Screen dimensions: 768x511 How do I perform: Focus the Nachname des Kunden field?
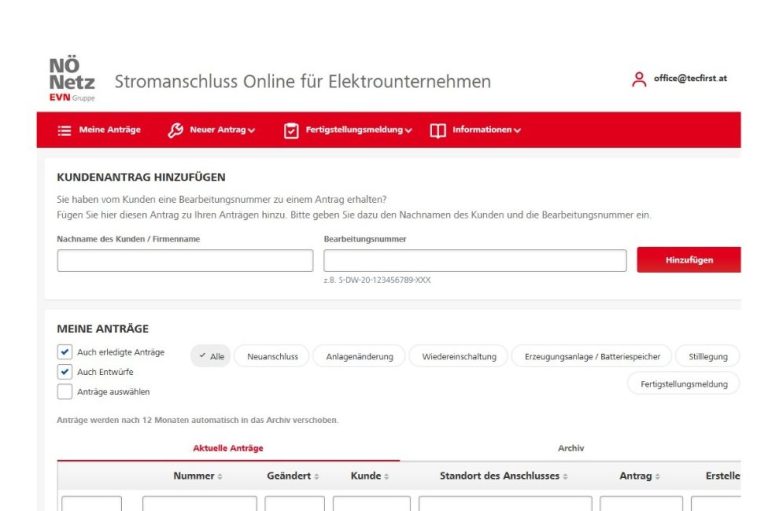tap(185, 261)
